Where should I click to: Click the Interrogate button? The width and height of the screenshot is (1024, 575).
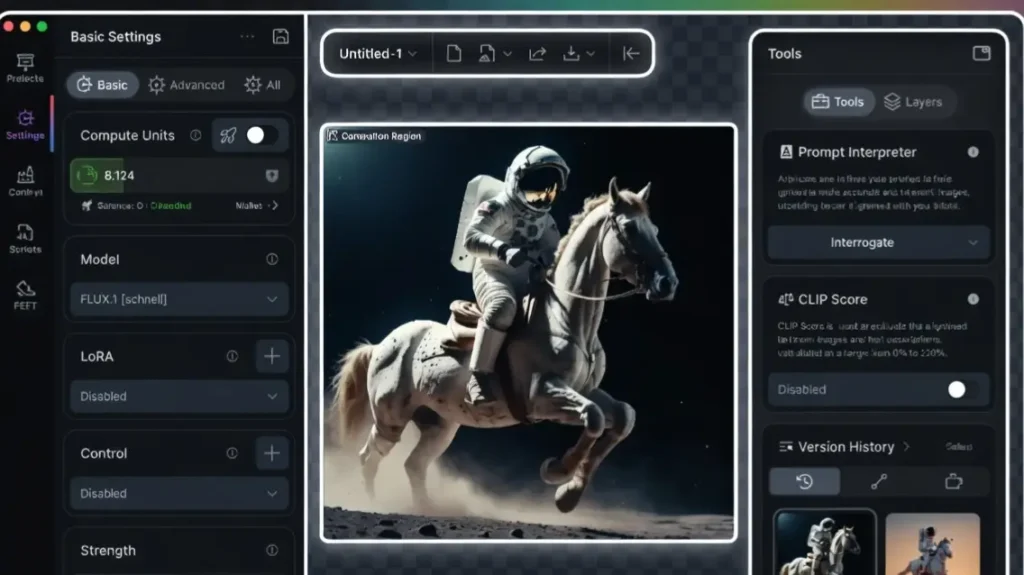878,243
